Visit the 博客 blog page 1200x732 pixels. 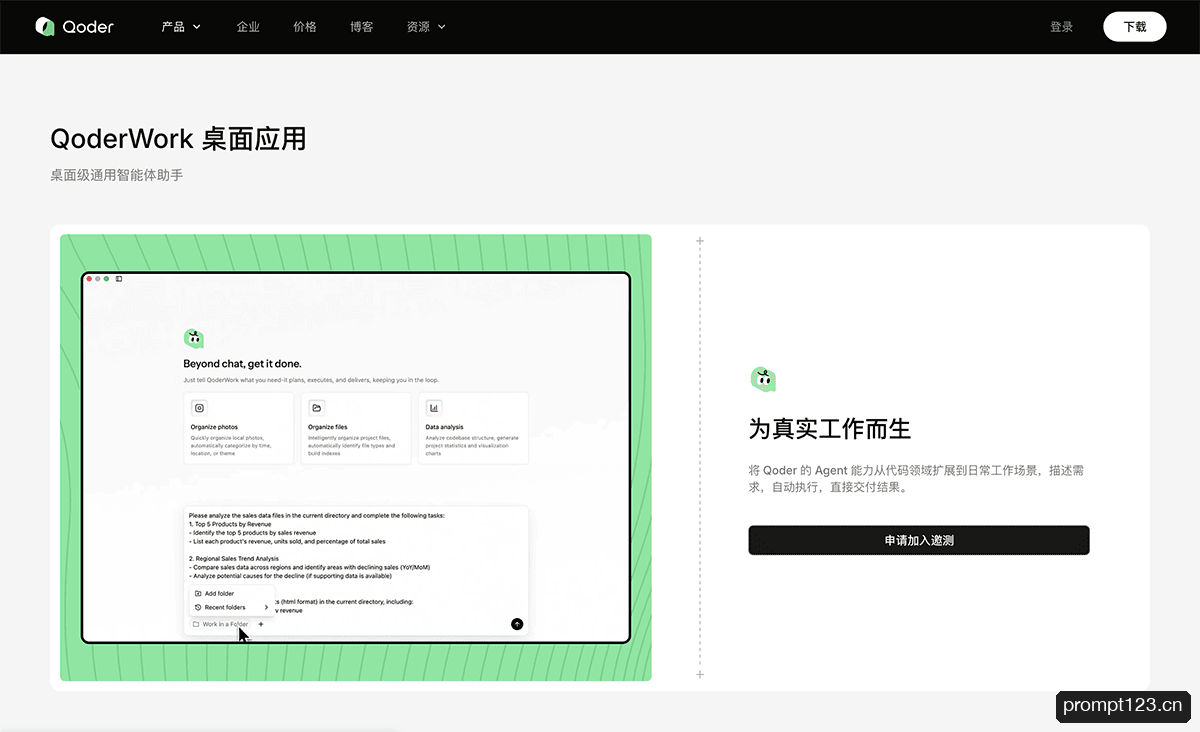(362, 27)
